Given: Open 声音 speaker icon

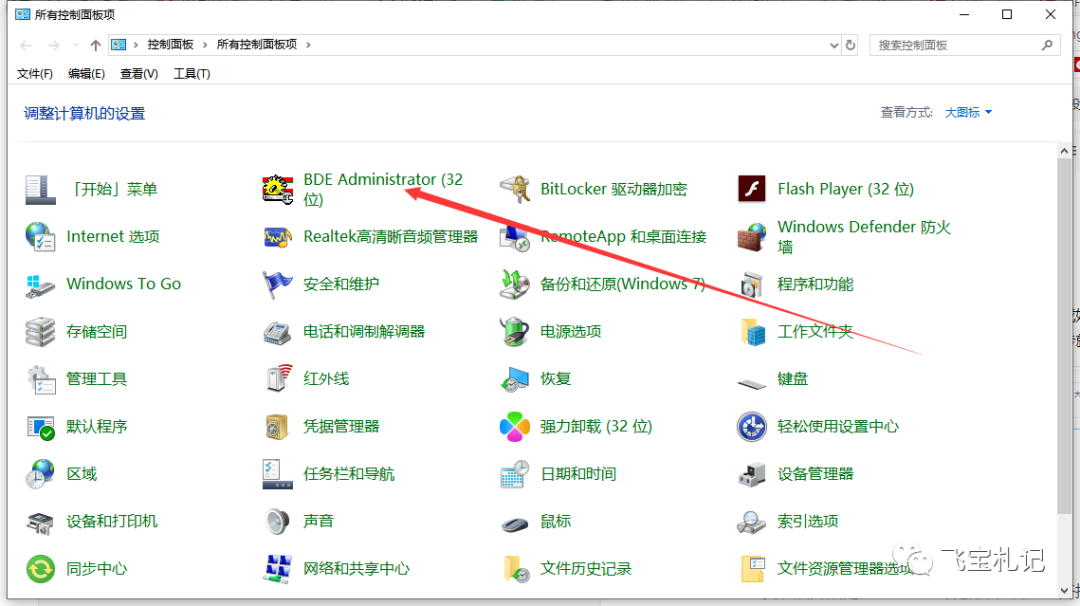Looking at the screenshot, I should tap(278, 522).
